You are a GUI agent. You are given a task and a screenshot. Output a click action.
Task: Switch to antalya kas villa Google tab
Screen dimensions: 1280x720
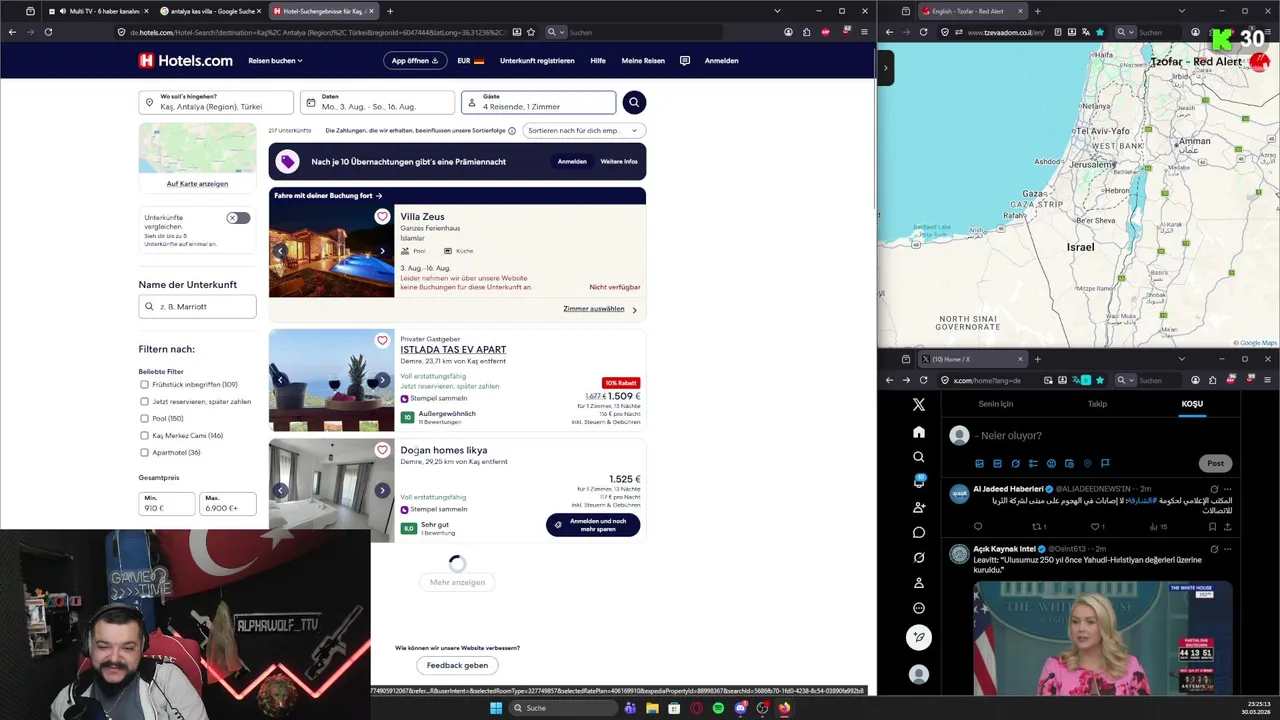[210, 11]
